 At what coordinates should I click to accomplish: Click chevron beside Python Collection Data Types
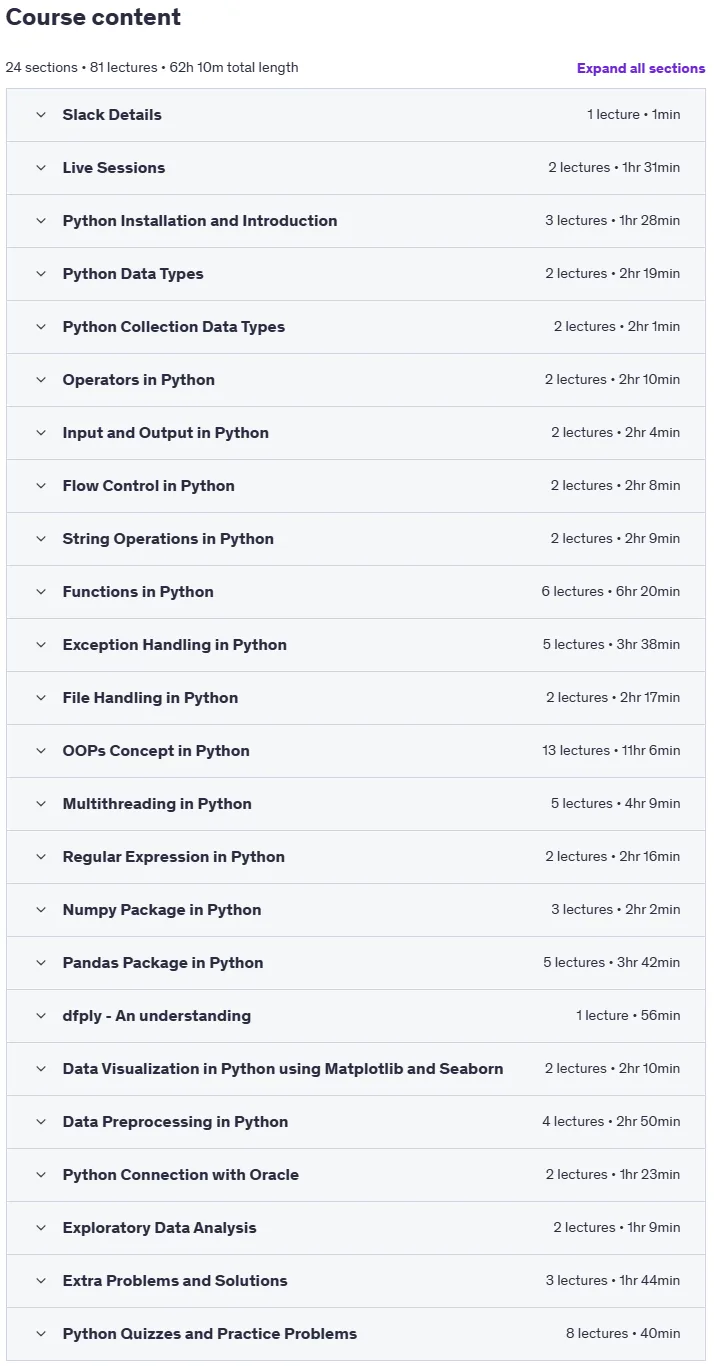[41, 327]
